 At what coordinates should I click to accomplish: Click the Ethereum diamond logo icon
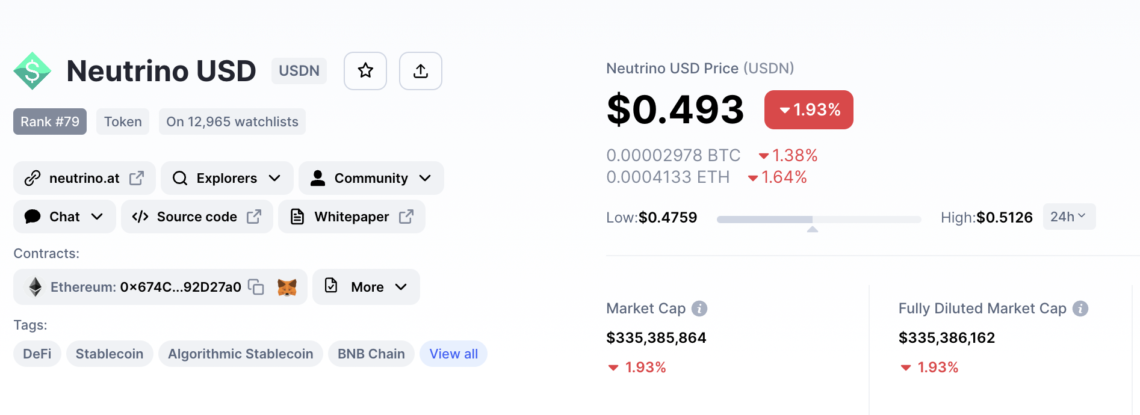35,287
